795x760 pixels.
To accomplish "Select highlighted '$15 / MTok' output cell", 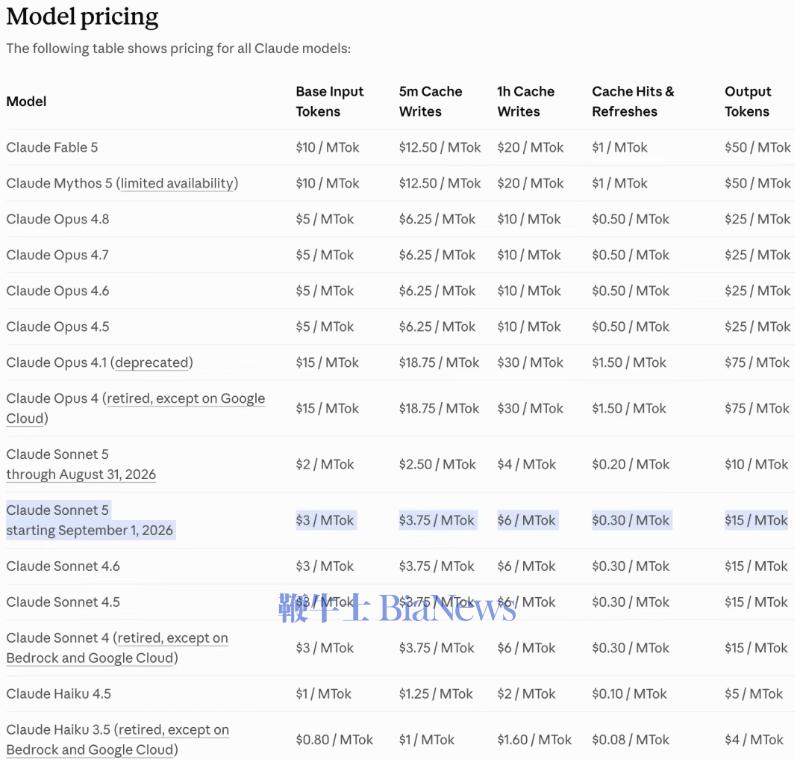I will (756, 520).
